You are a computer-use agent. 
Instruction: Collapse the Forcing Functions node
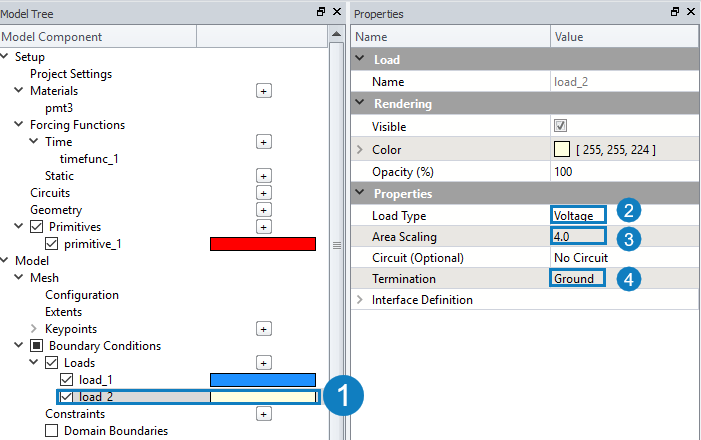(19, 124)
